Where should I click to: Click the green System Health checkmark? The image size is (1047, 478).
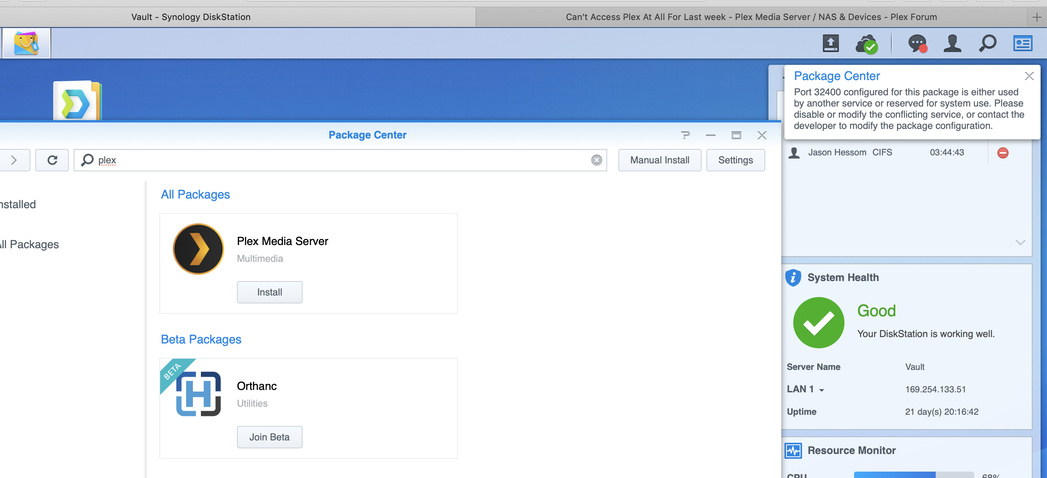818,322
